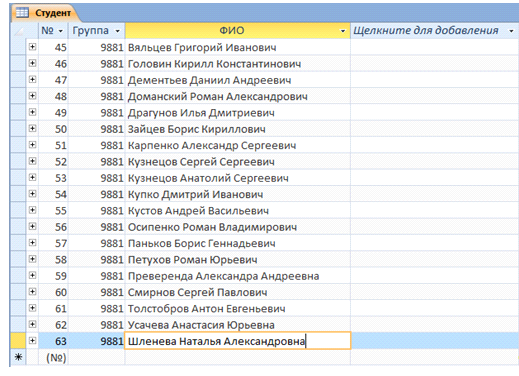Expand record 58 plus icon
This screenshot has width=519, height=376.
[32, 259]
